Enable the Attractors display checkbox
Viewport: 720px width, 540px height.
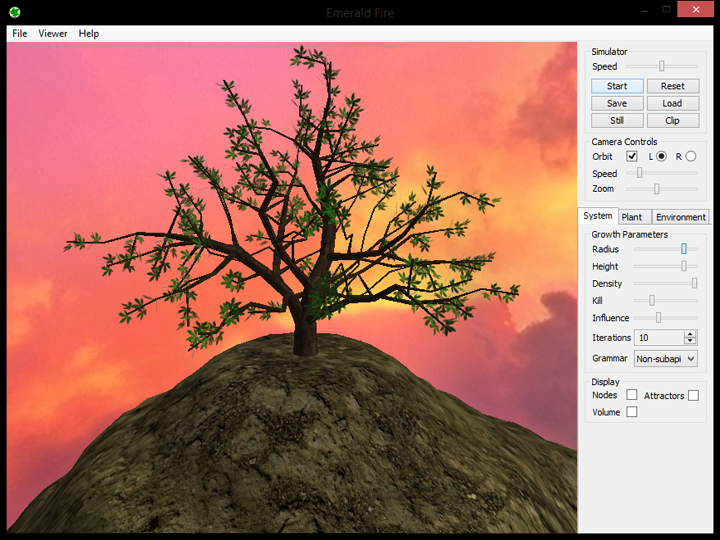693,395
